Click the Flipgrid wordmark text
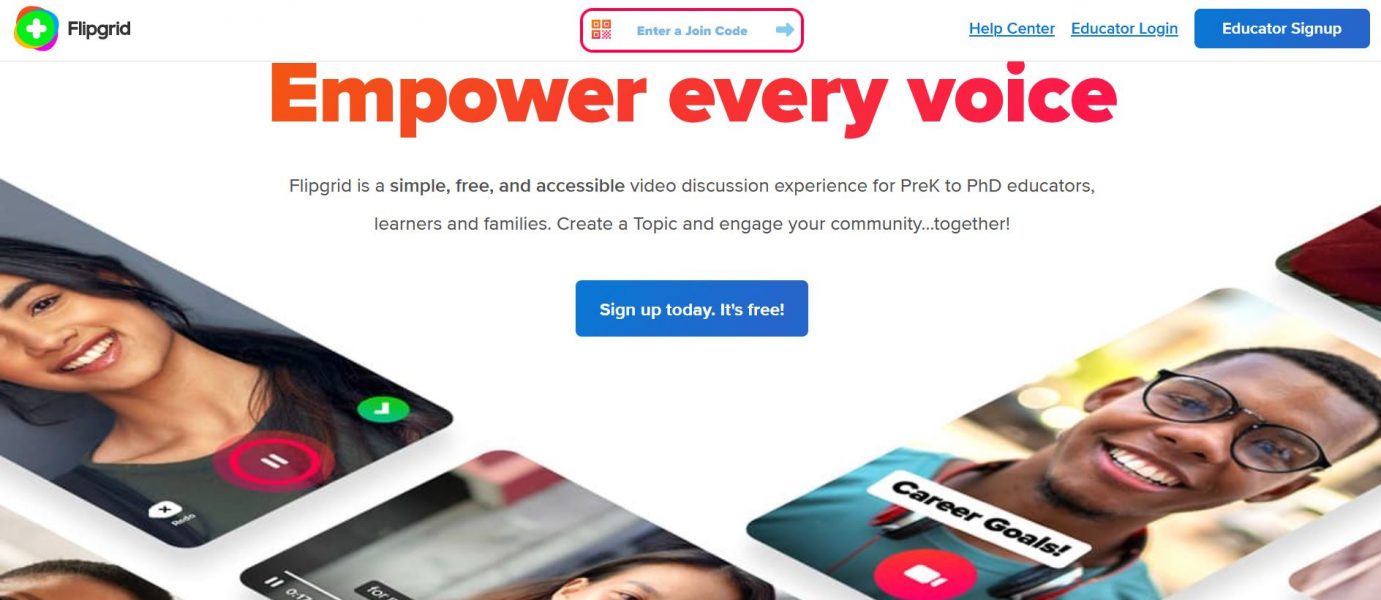This screenshot has height=600, width=1381. [x=99, y=29]
